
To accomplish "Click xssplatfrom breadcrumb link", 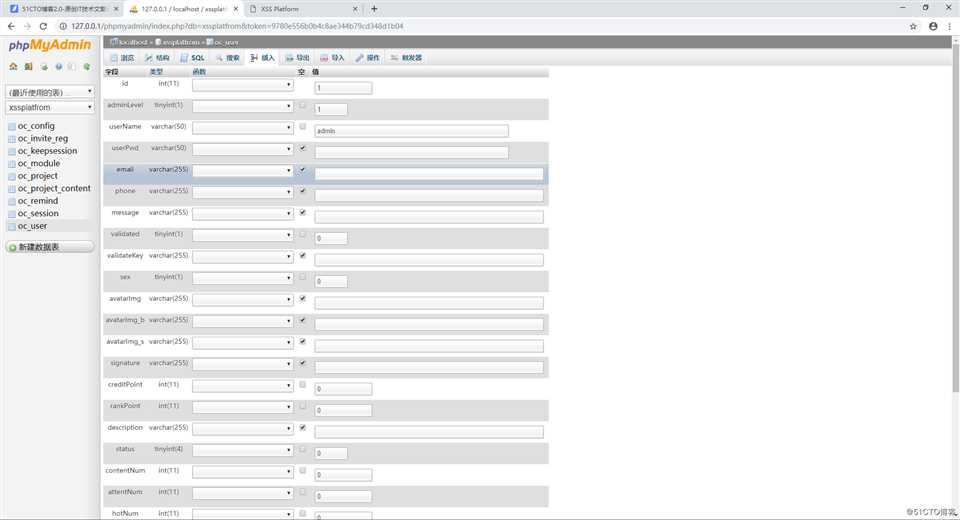I will pyautogui.click(x=181, y=42).
